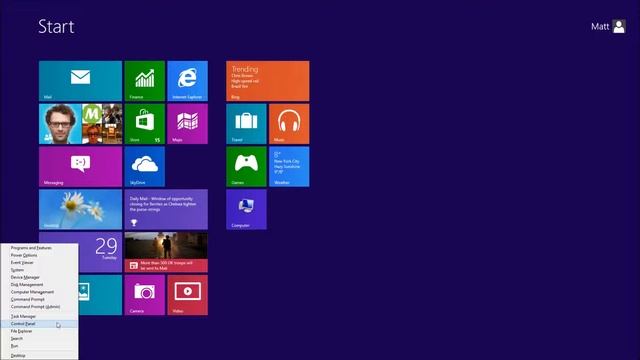Screen dimensions: 640x360
Task: Open File Explorer from the menu
Action: coord(39,331)
